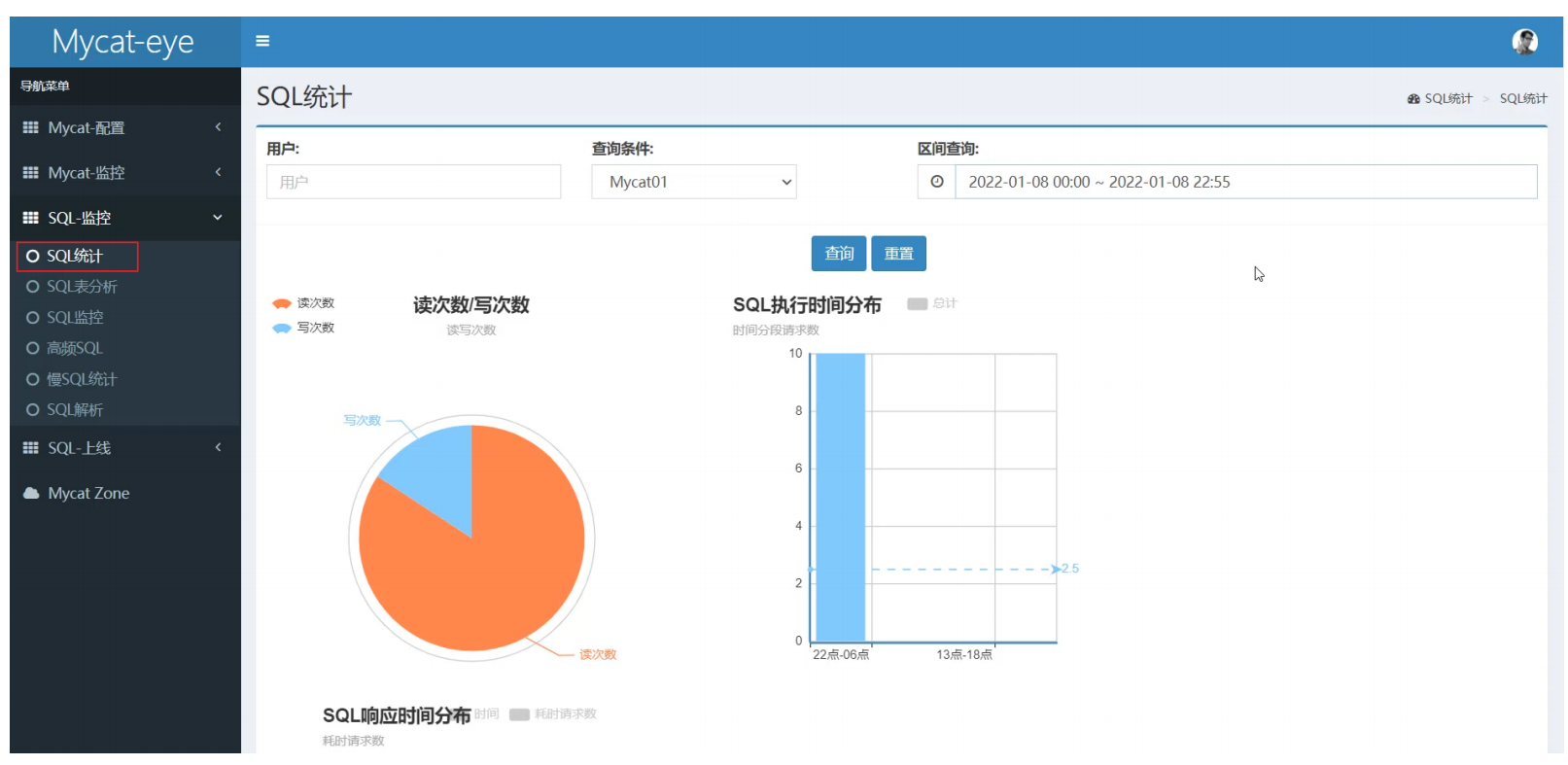Toggle 读次数 legend in pie chart
This screenshot has height=765, width=1568.
303,303
